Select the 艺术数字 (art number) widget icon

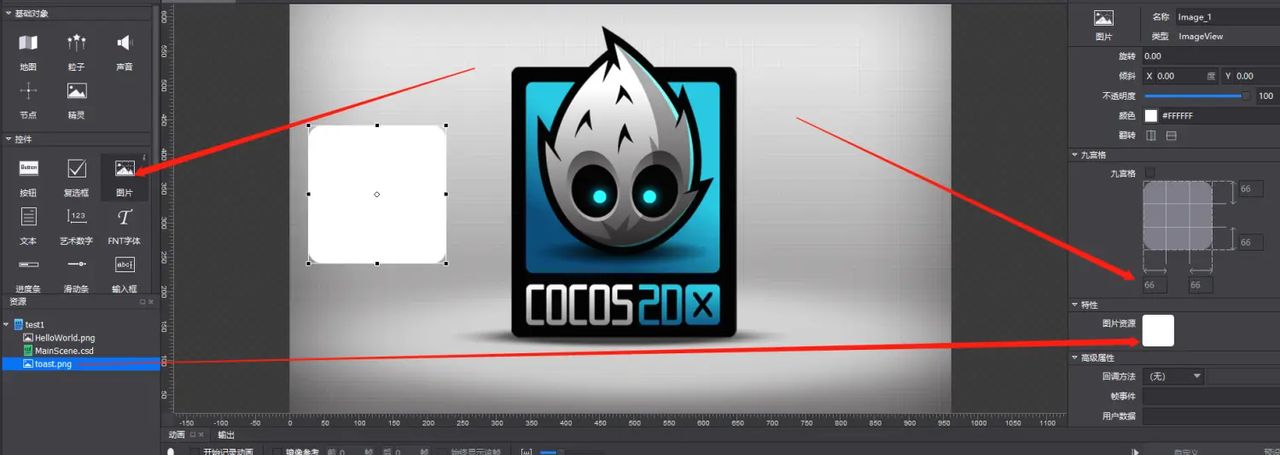pos(76,216)
